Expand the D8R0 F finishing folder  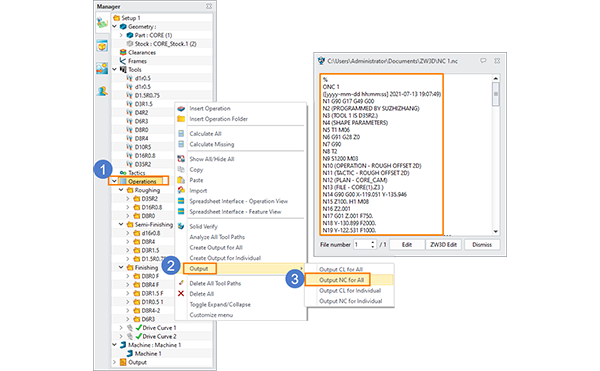(x=128, y=276)
